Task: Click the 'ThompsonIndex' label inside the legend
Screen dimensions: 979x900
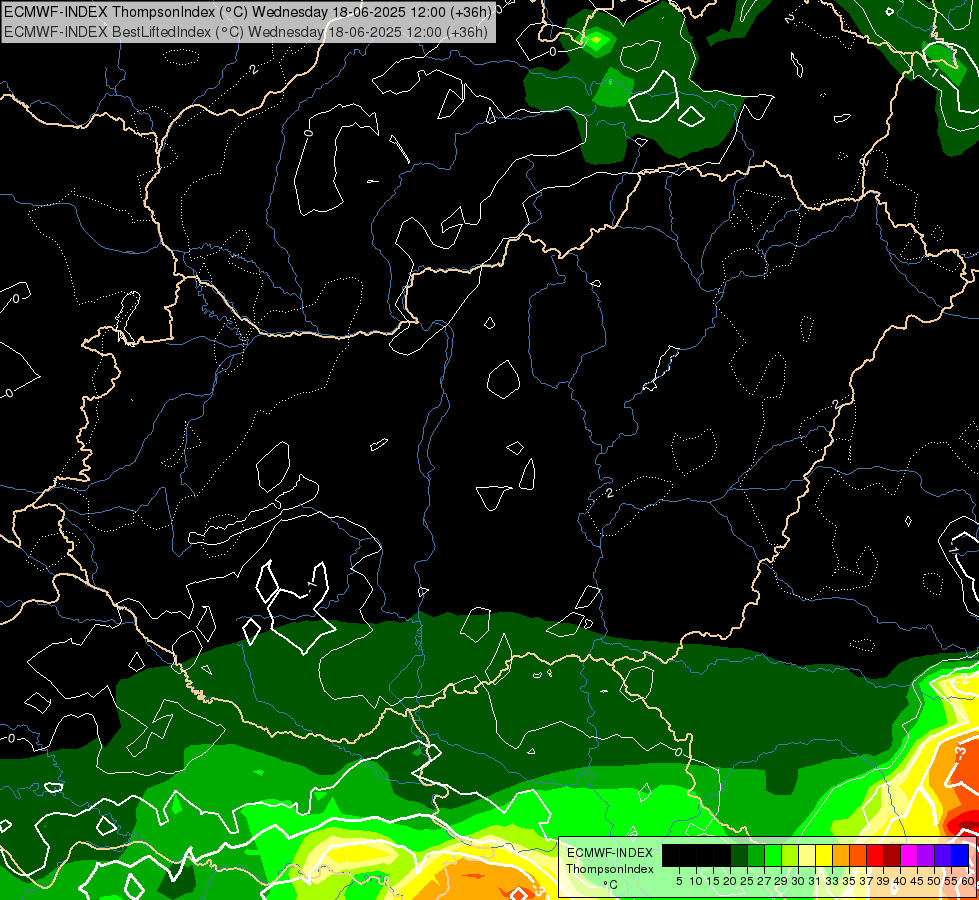Action: click(x=610, y=869)
